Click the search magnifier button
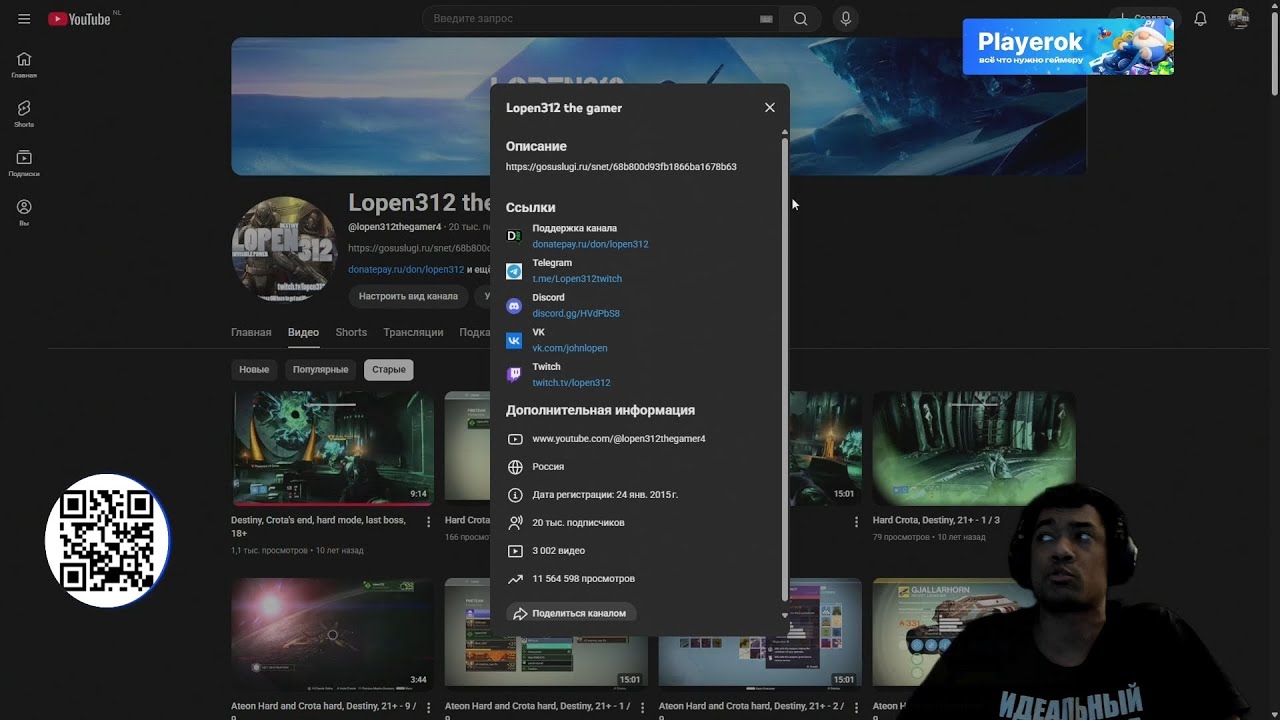 pyautogui.click(x=800, y=19)
